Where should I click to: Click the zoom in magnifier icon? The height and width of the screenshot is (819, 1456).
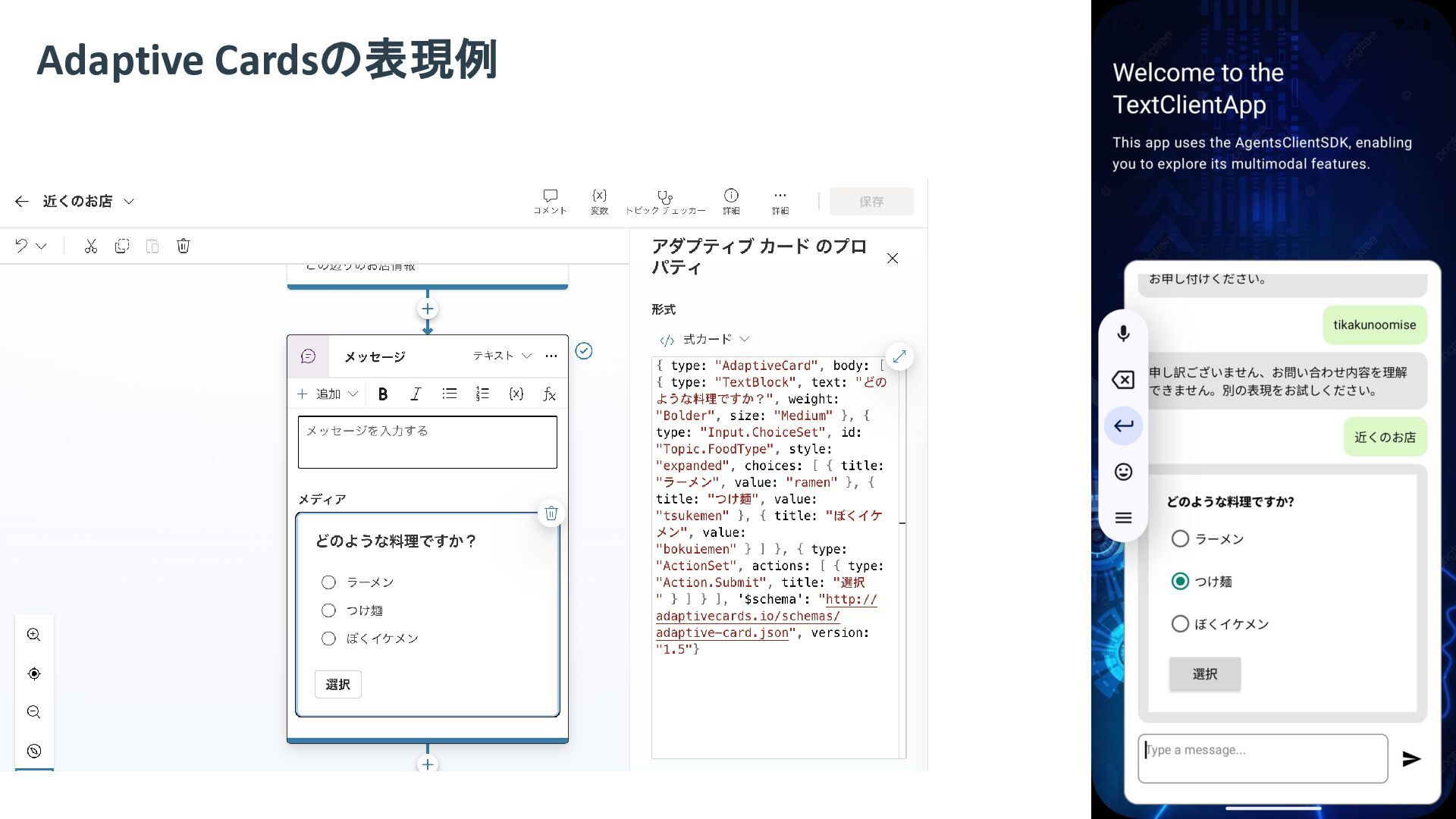(34, 635)
